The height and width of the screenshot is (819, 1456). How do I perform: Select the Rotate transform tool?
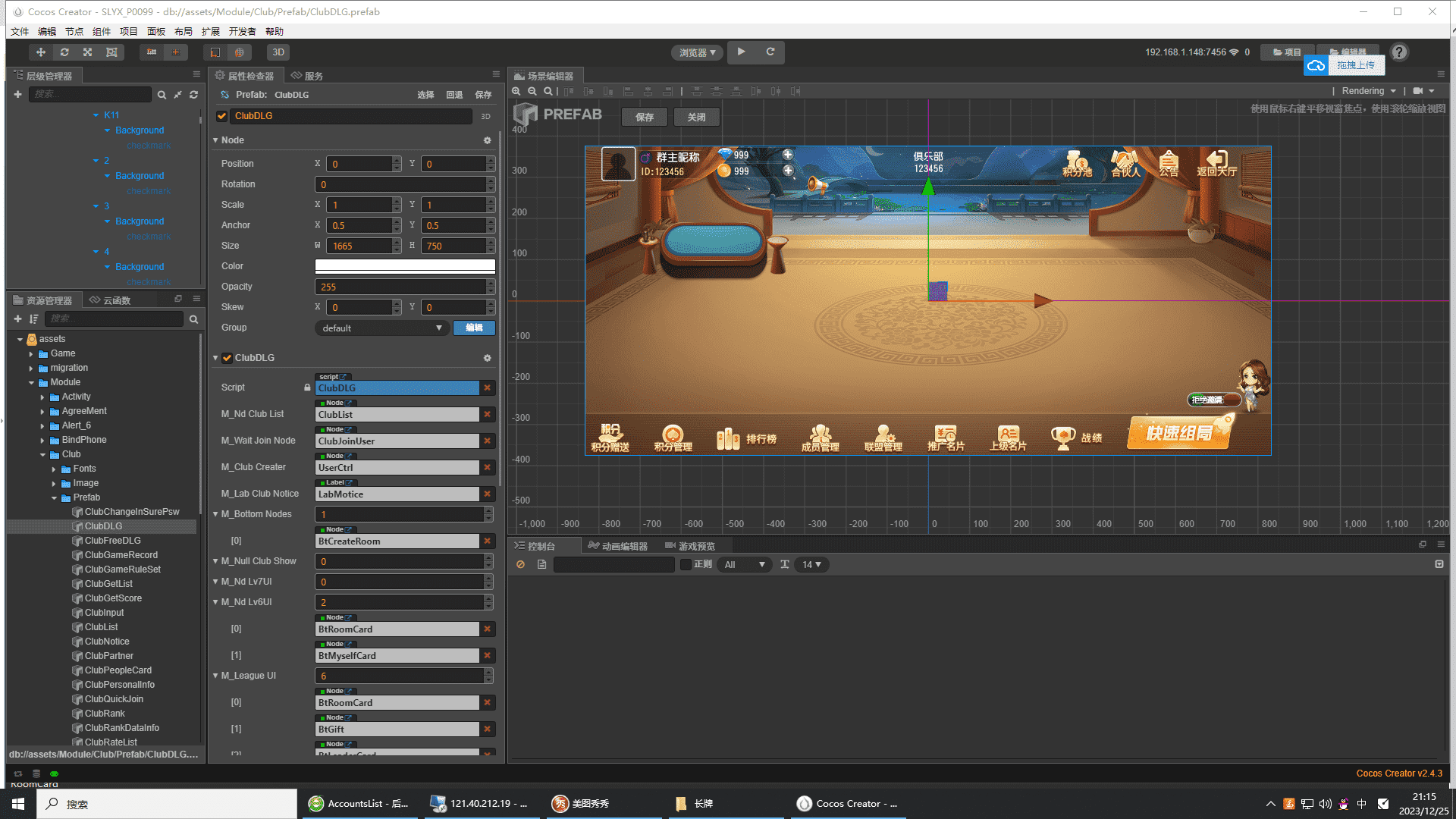point(64,52)
